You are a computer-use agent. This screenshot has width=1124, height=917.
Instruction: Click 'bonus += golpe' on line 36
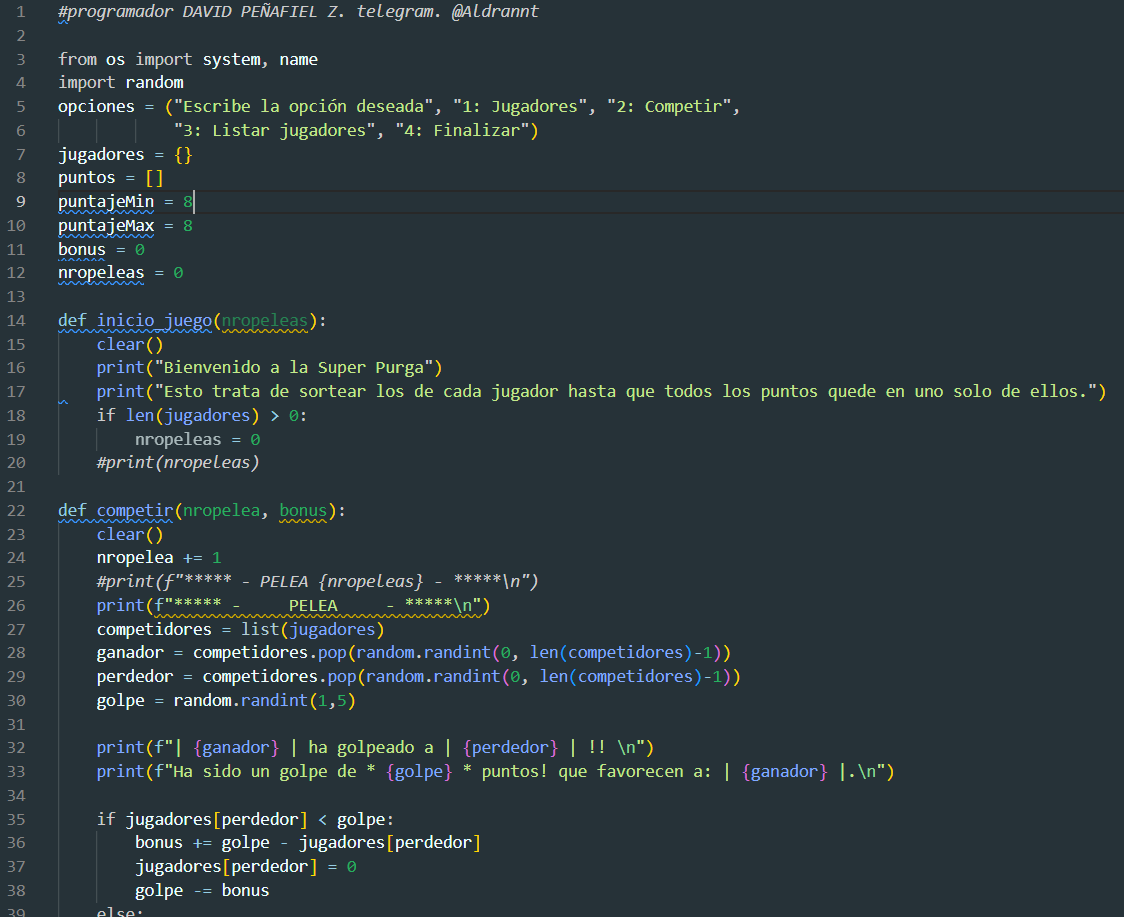tap(202, 842)
